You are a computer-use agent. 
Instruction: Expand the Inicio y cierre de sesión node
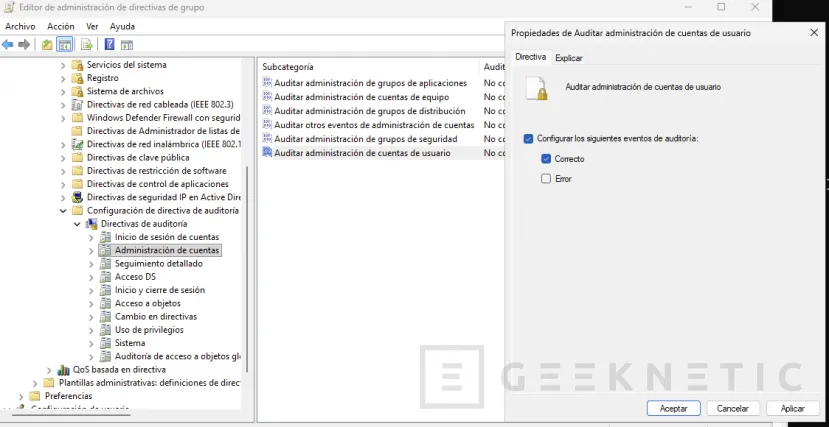coord(91,290)
